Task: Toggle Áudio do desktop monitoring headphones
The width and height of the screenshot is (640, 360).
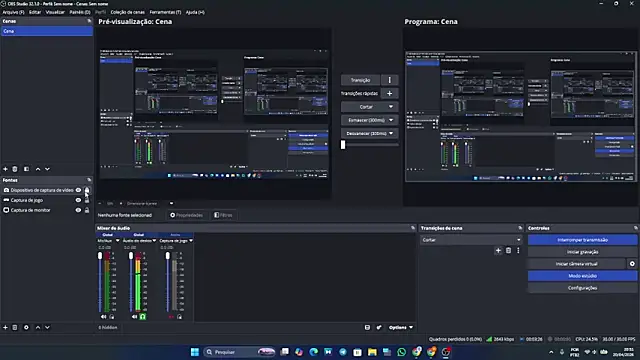Action: (142, 317)
